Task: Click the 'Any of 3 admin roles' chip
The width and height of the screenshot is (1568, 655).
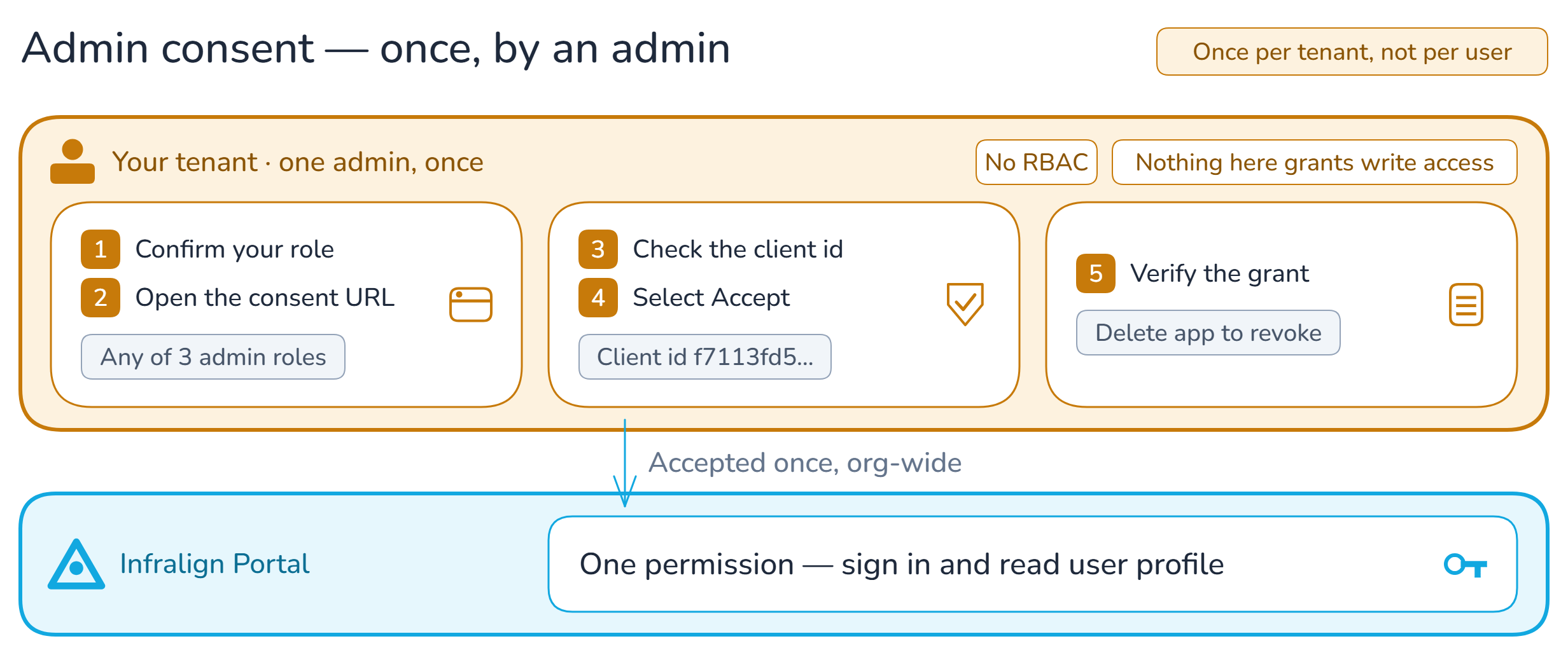Action: coord(213,357)
